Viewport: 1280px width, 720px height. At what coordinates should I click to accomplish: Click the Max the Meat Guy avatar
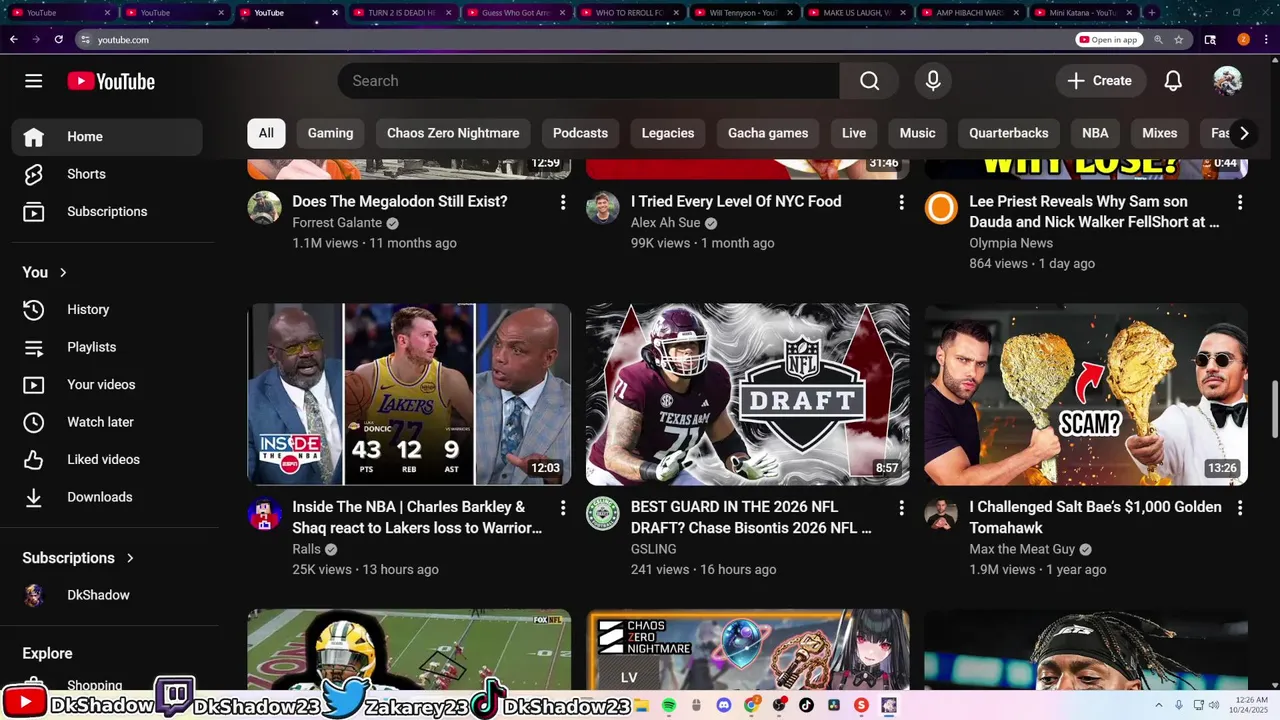tap(941, 514)
